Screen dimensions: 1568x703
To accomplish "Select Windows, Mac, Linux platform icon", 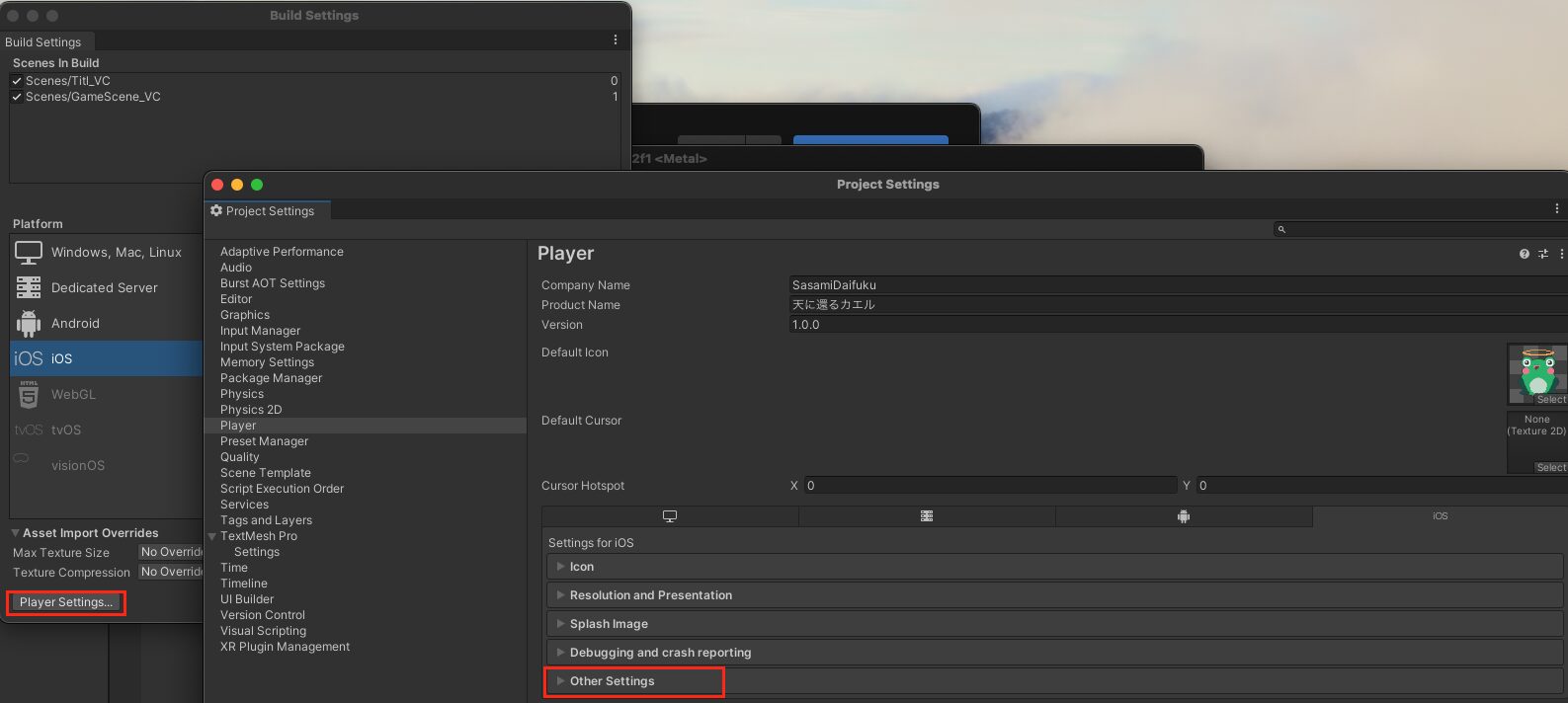I will pos(29,253).
